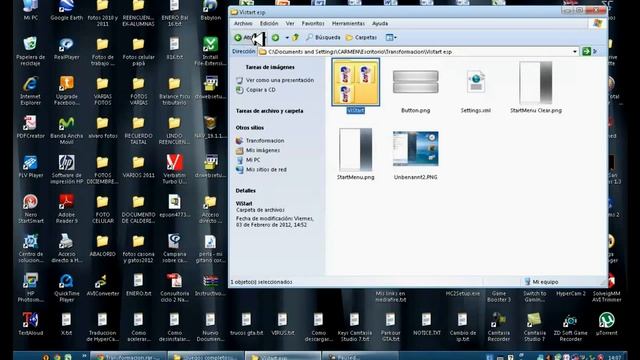Expand the address bar dropdown
This screenshot has width=640, height=360.
[x=575, y=52]
